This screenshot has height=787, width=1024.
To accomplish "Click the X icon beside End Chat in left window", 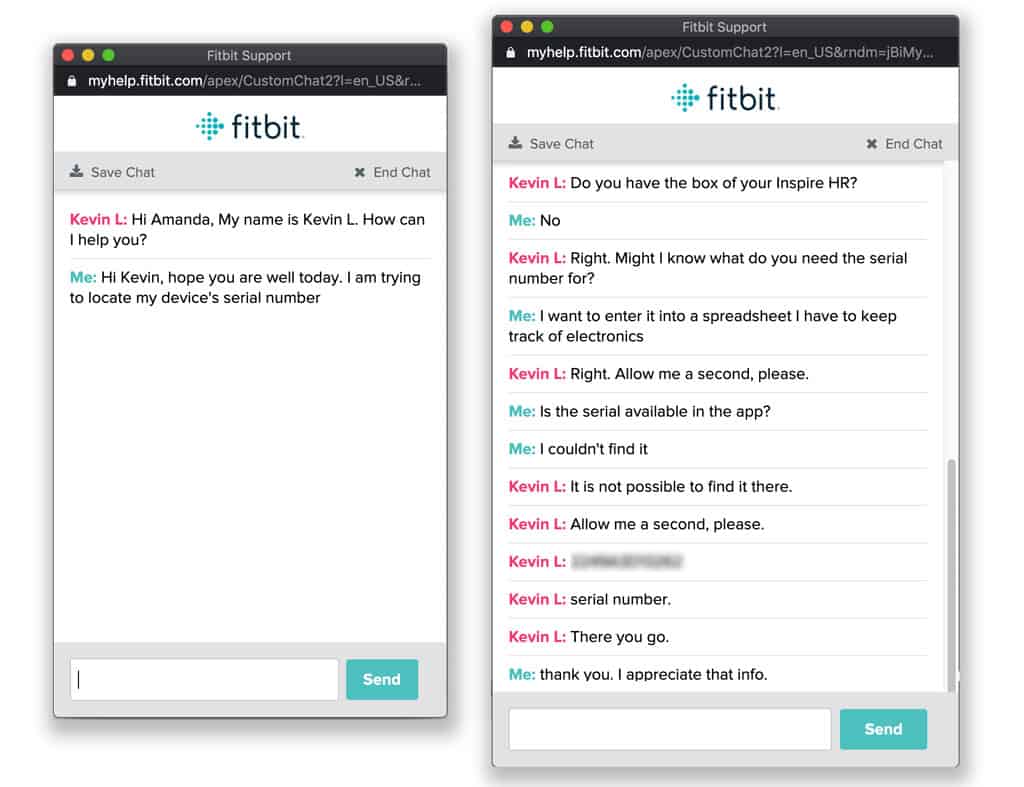I will pos(360,172).
